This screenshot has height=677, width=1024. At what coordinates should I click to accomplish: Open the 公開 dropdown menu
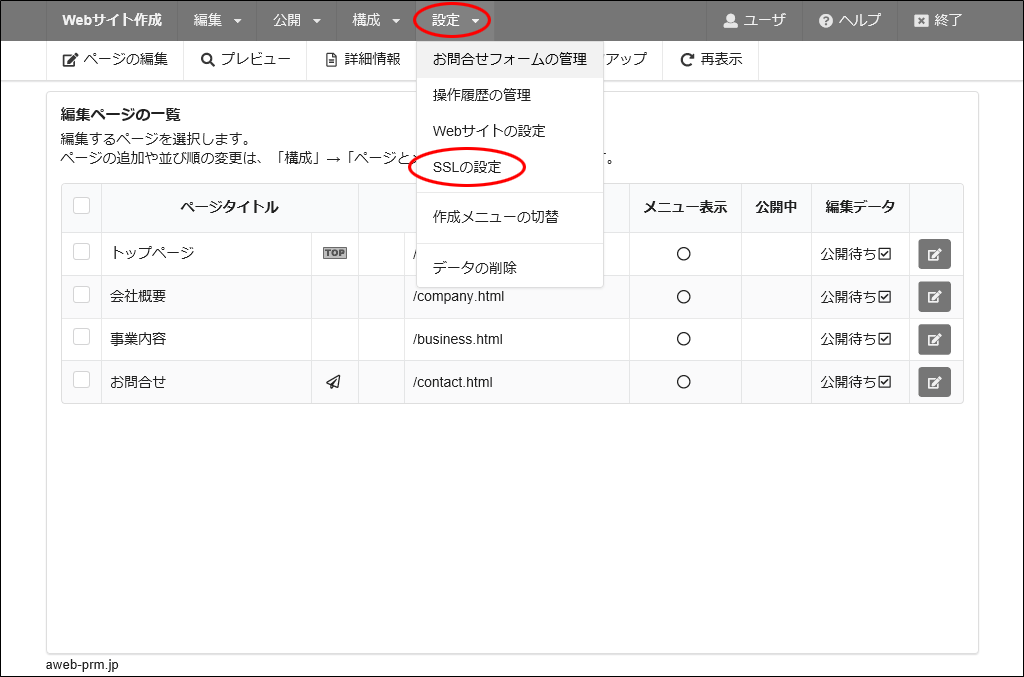pyautogui.click(x=297, y=20)
